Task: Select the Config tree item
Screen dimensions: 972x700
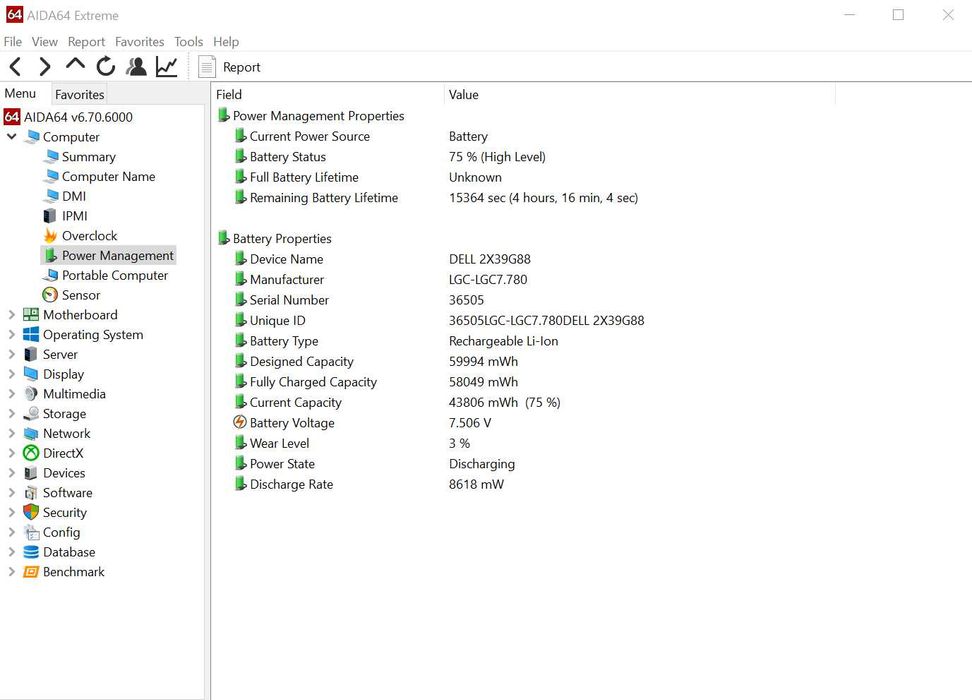Action: 61,532
